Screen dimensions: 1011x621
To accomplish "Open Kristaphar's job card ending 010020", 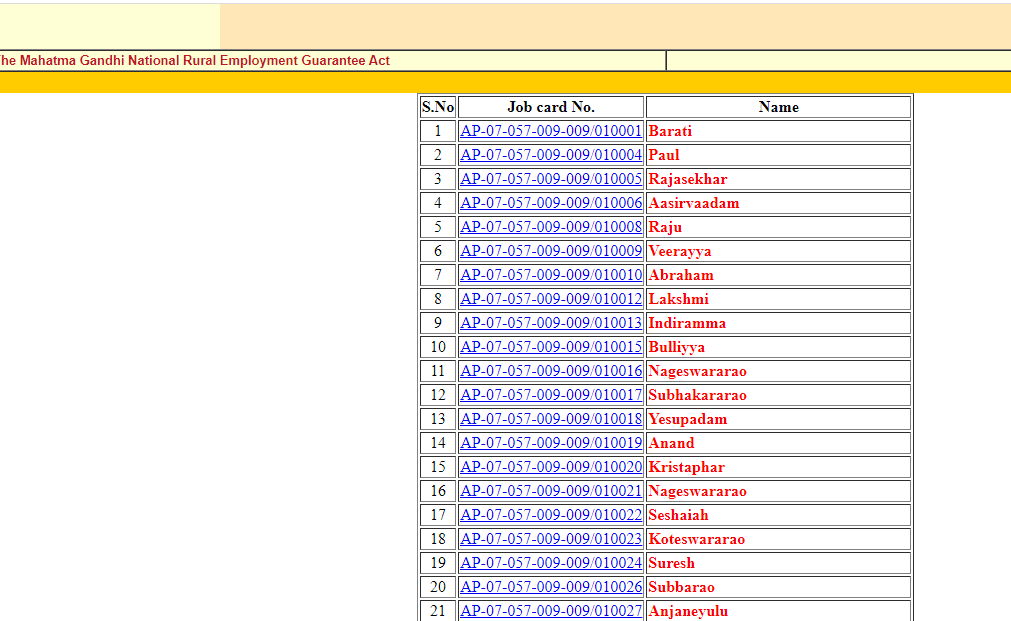I will point(551,467).
